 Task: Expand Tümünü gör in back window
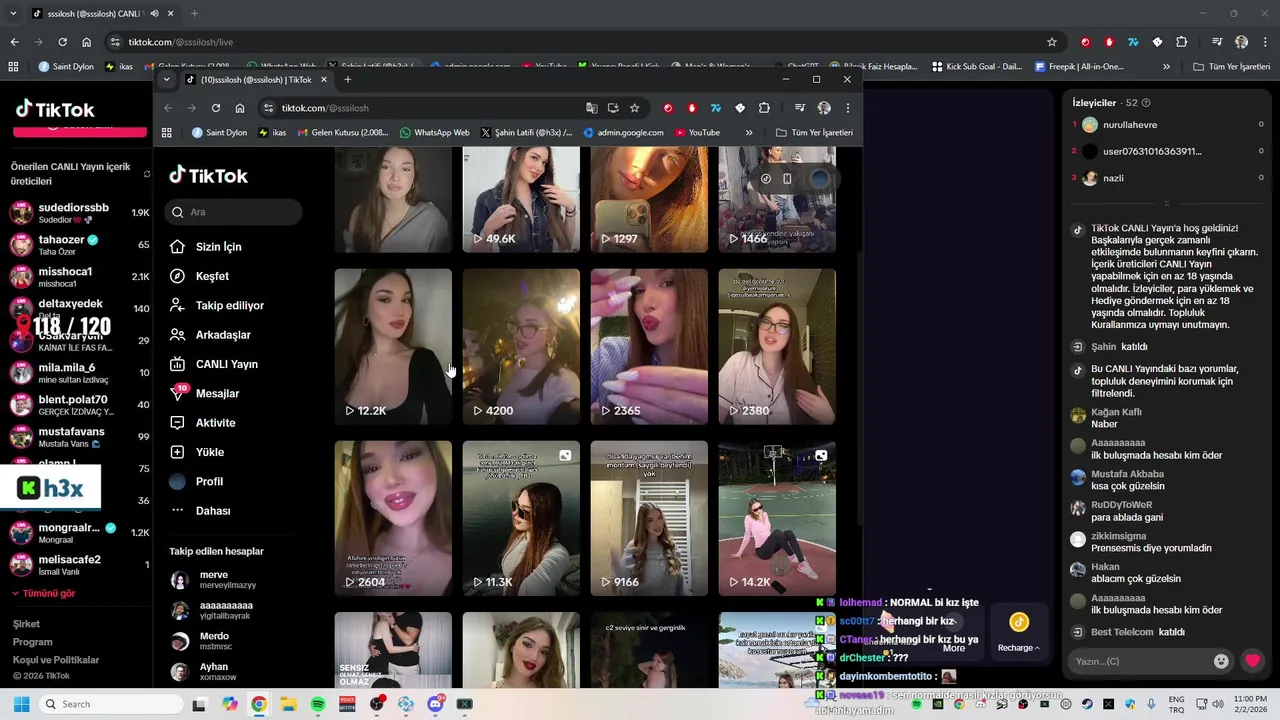coord(44,593)
